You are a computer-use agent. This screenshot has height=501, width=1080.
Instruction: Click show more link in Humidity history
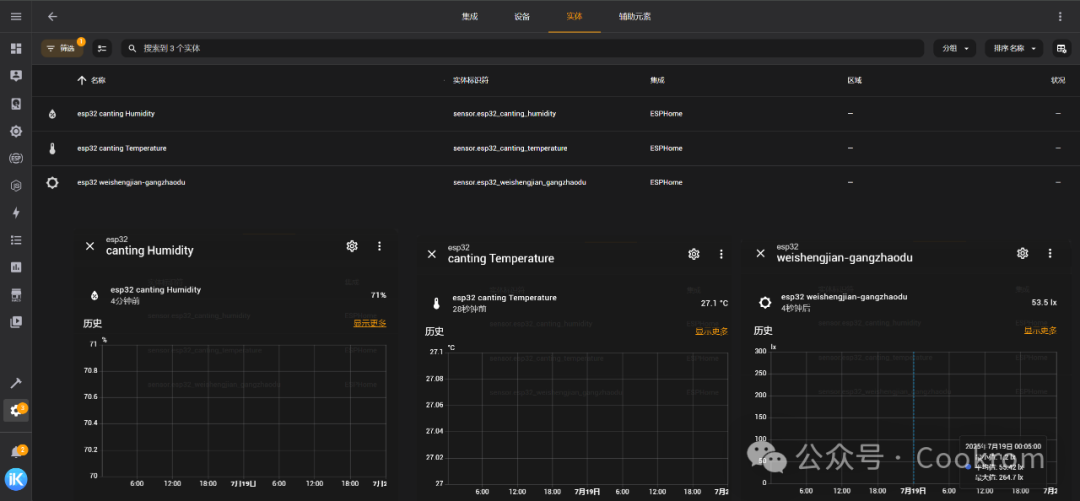tap(370, 323)
